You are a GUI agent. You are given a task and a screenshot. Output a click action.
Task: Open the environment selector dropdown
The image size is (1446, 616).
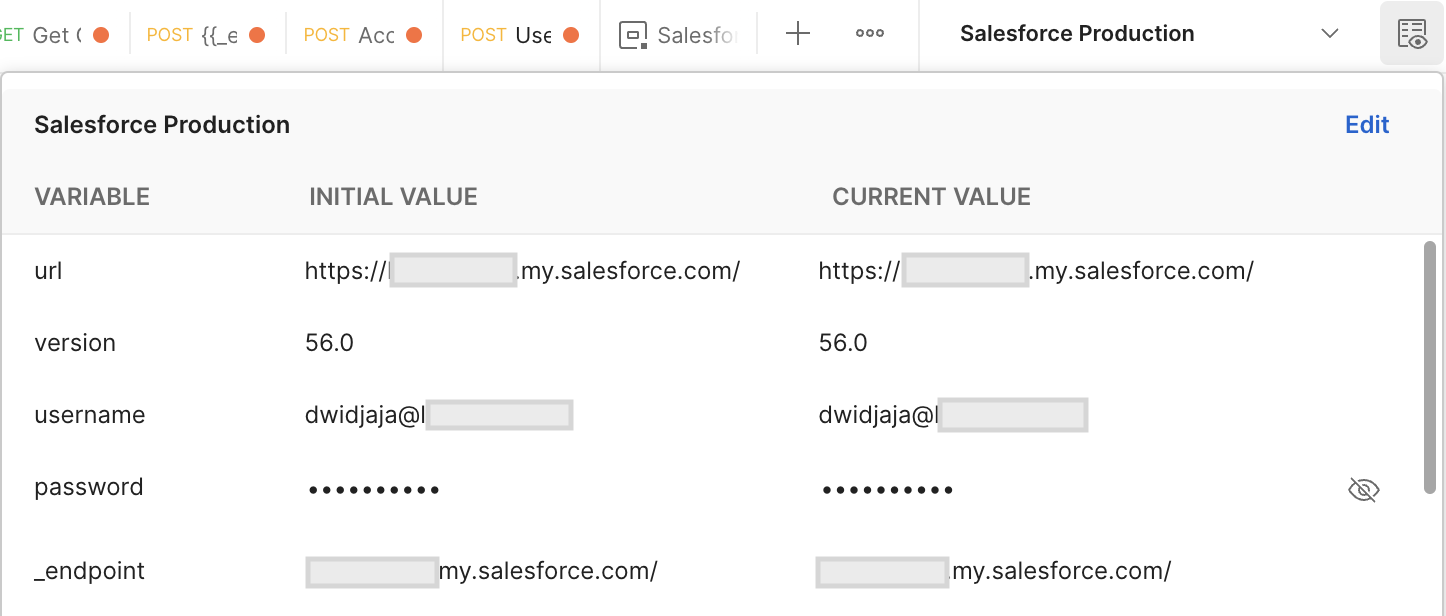1330,33
